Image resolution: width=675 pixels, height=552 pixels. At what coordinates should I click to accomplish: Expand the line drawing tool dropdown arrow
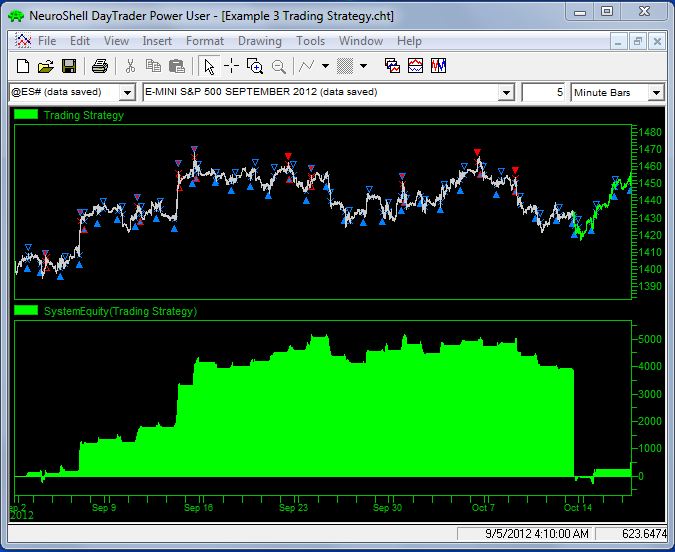[325, 66]
